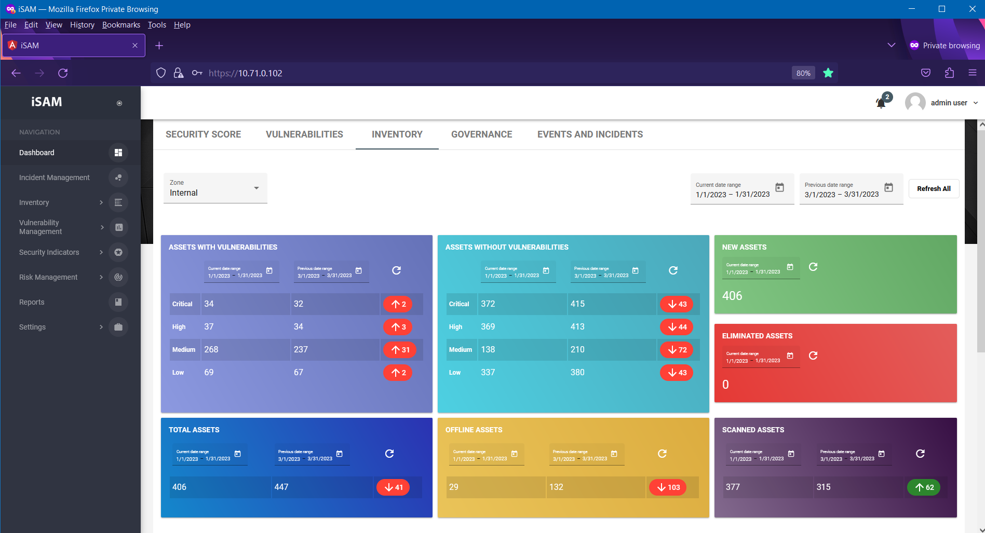985x533 pixels.
Task: Click the Firefox bookmark star icon
Action: coord(828,73)
